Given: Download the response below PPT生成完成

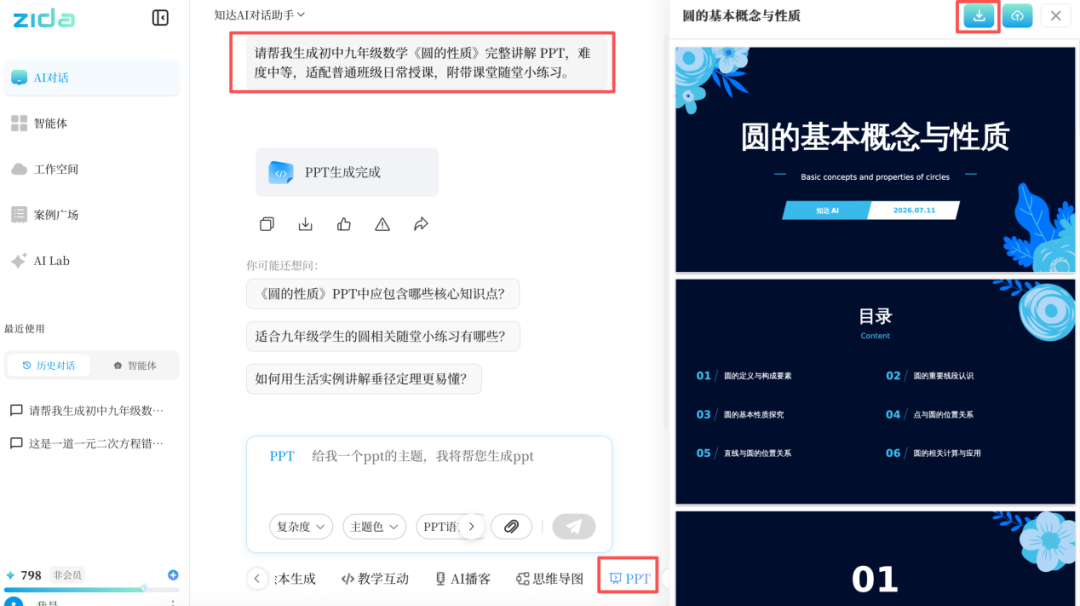Looking at the screenshot, I should tap(305, 224).
